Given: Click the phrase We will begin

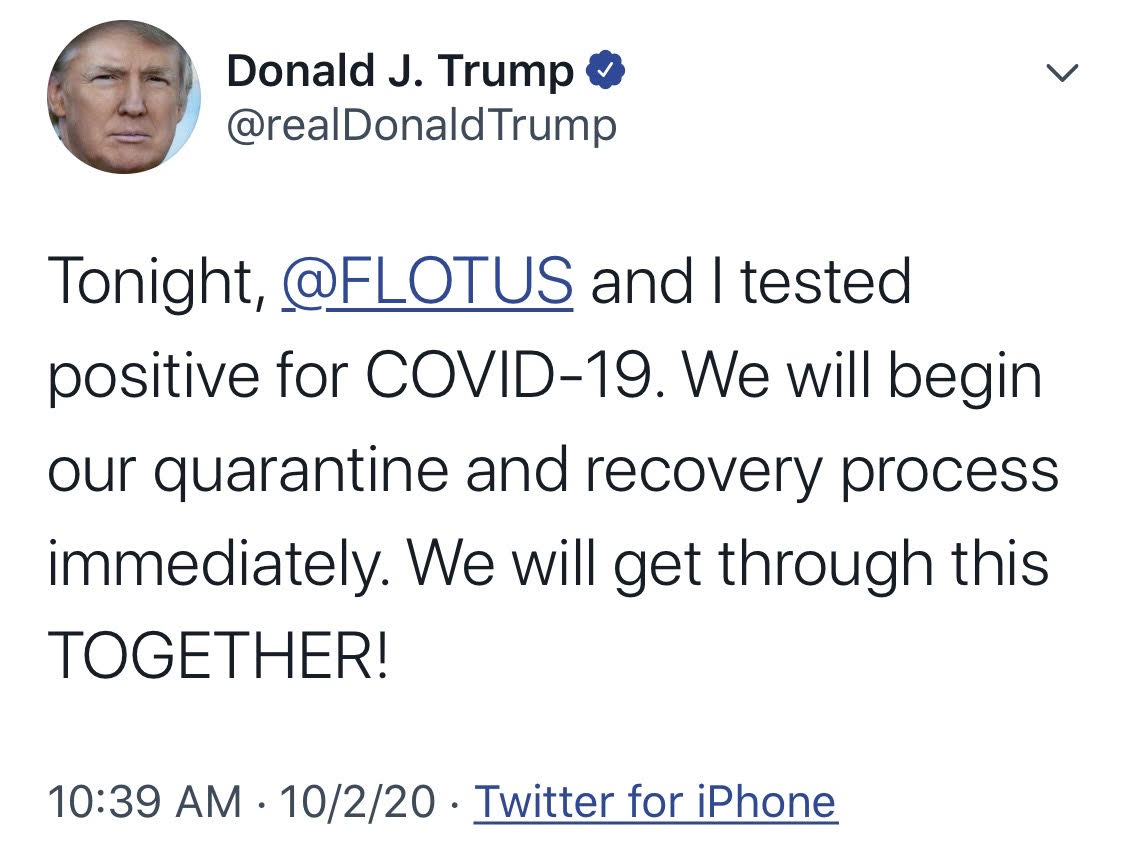Looking at the screenshot, I should pyautogui.click(x=866, y=376).
